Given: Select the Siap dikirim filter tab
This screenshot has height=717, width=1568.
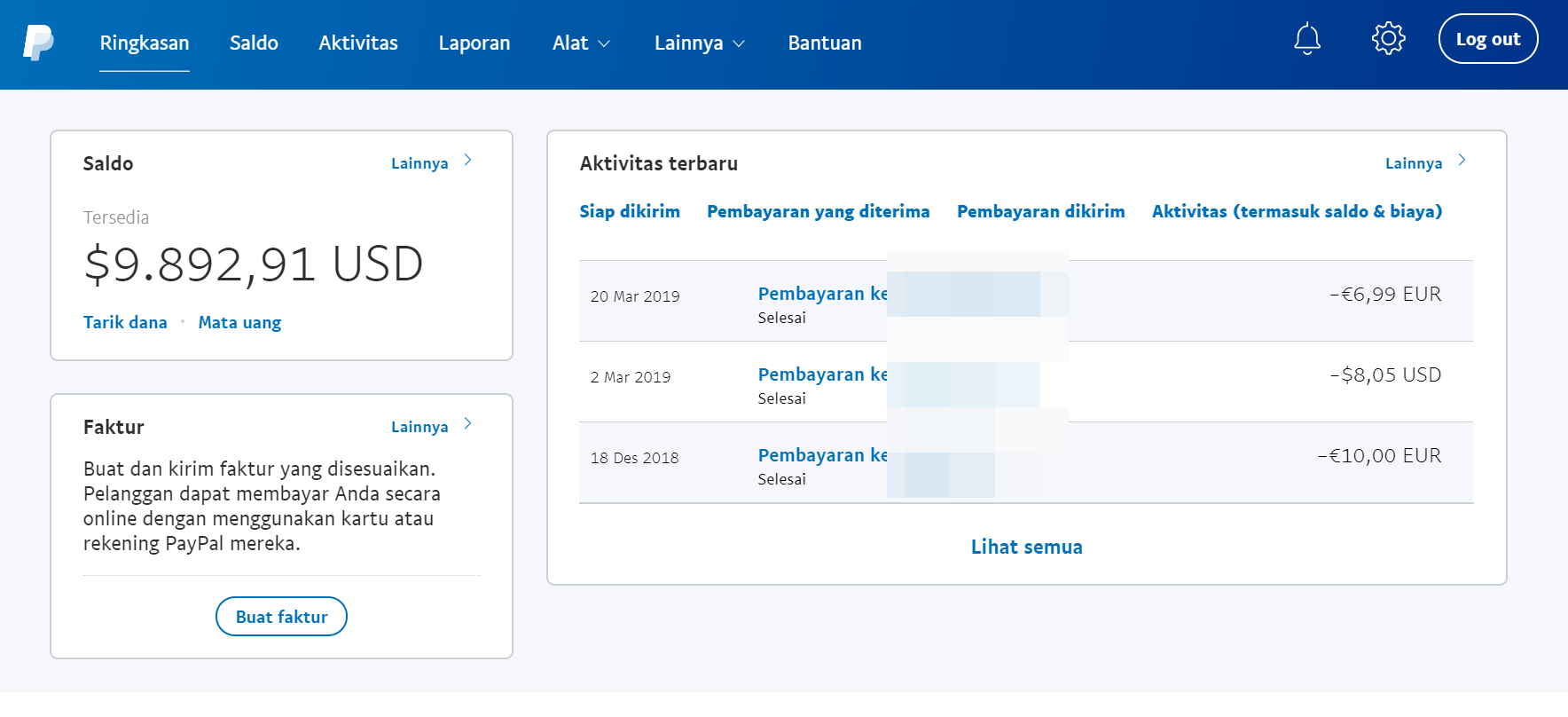Looking at the screenshot, I should pos(630,211).
